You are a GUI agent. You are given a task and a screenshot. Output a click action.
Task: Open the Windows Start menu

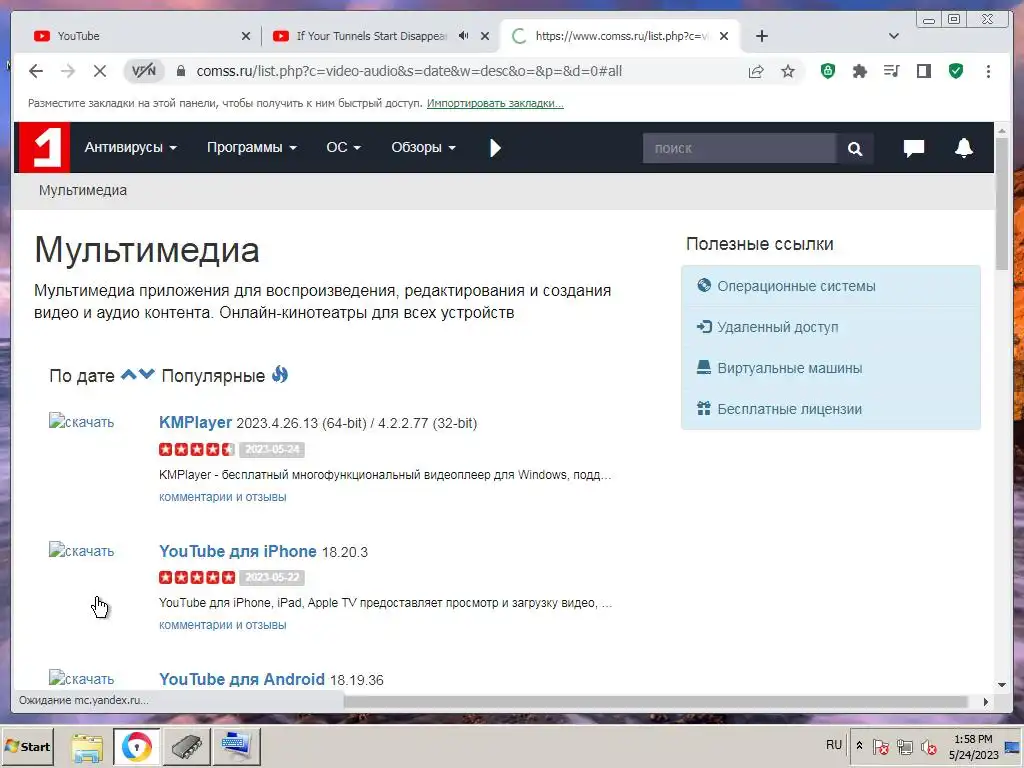coord(27,746)
